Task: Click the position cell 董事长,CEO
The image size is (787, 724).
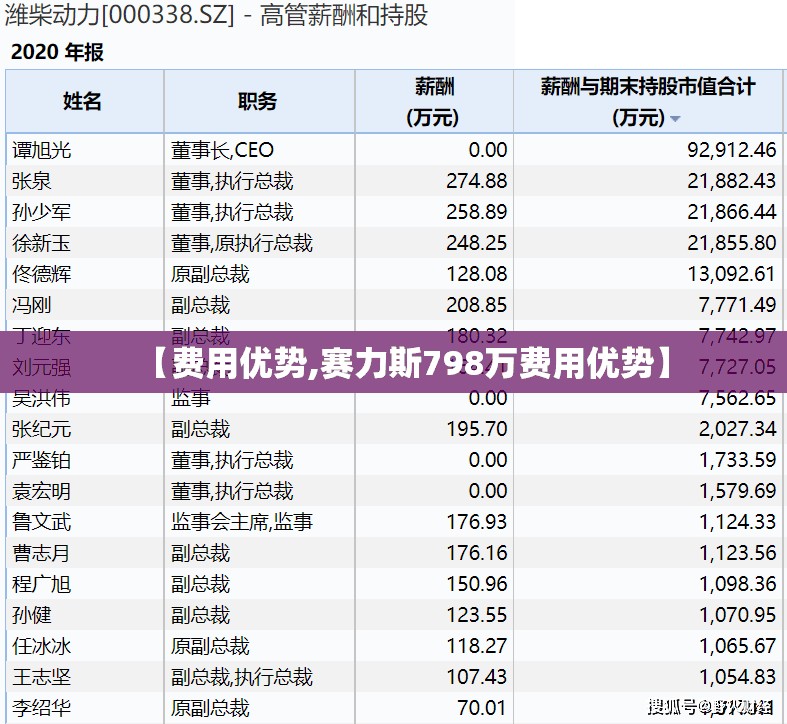Action: [222, 150]
